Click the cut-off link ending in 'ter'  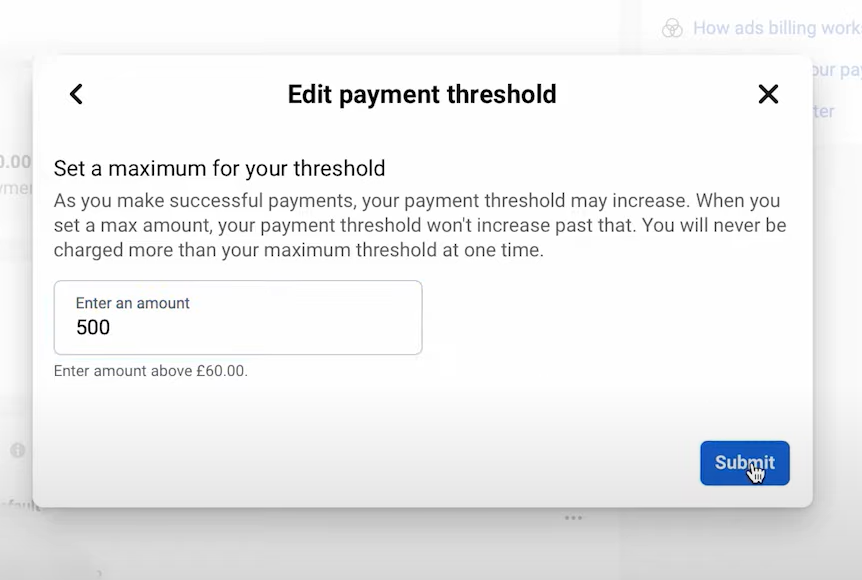click(823, 111)
